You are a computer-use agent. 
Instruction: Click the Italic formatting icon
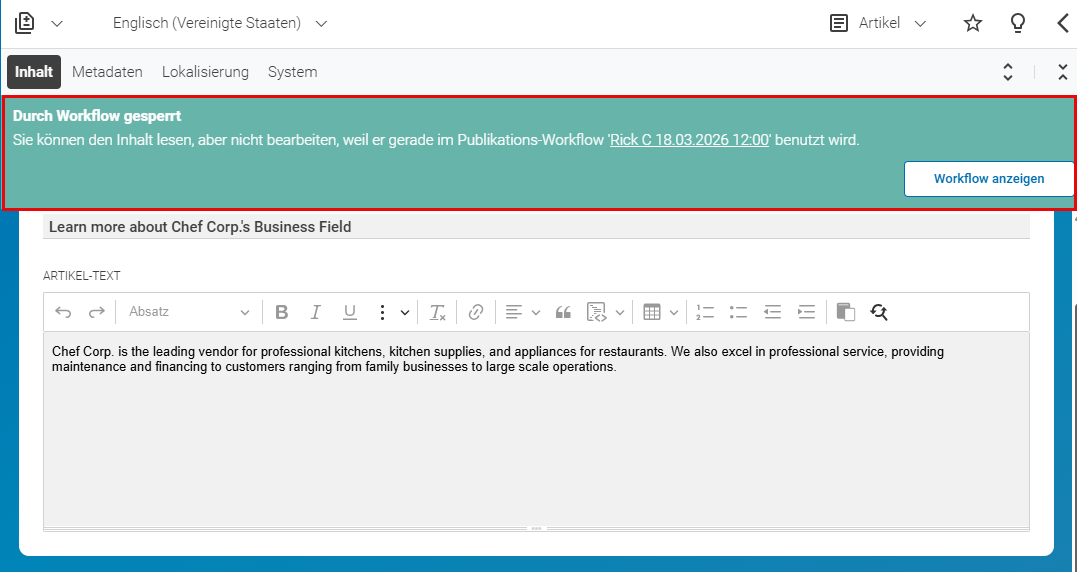pyautogui.click(x=315, y=312)
